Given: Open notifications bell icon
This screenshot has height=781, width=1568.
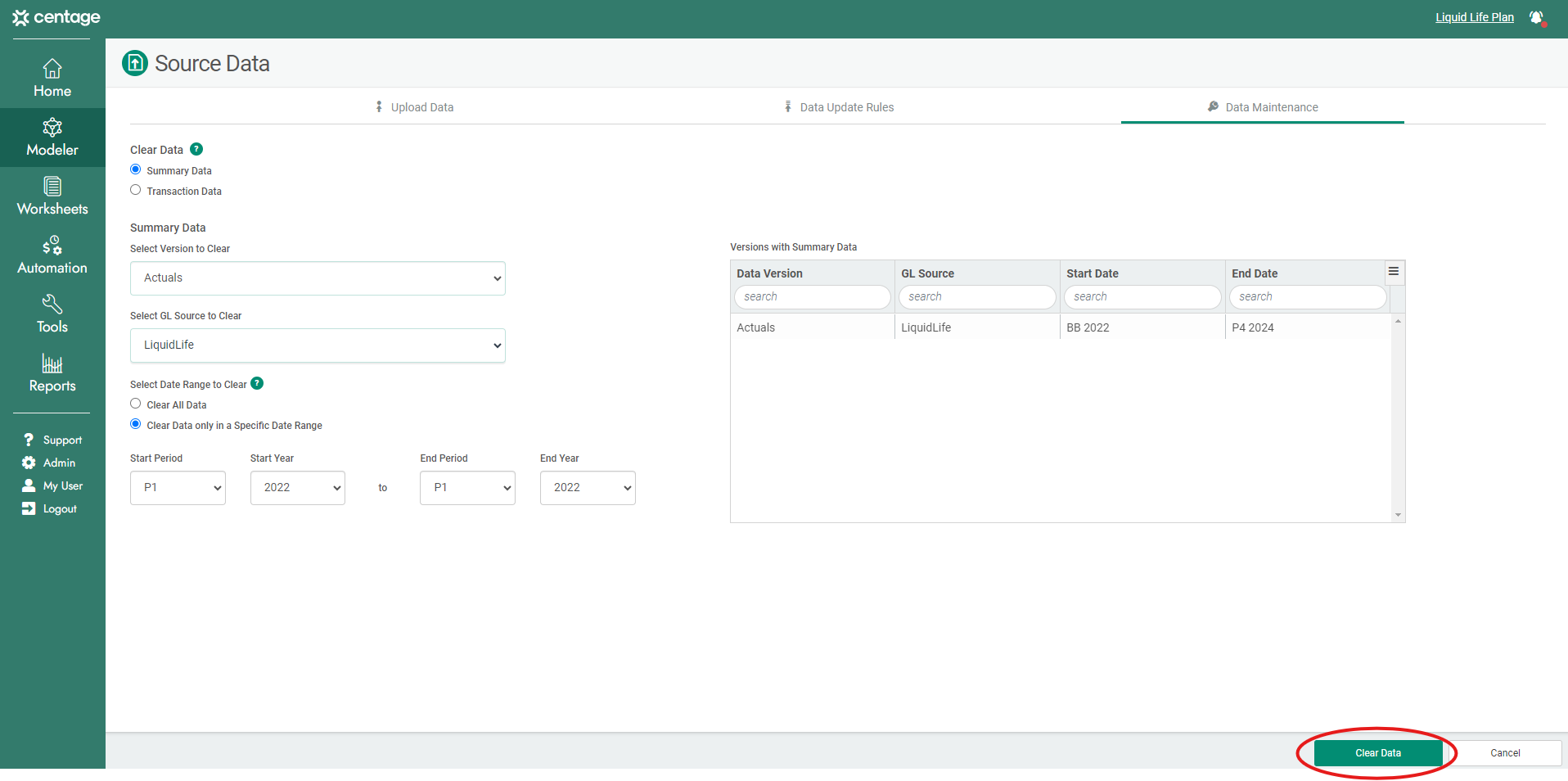Looking at the screenshot, I should pos(1537,17).
